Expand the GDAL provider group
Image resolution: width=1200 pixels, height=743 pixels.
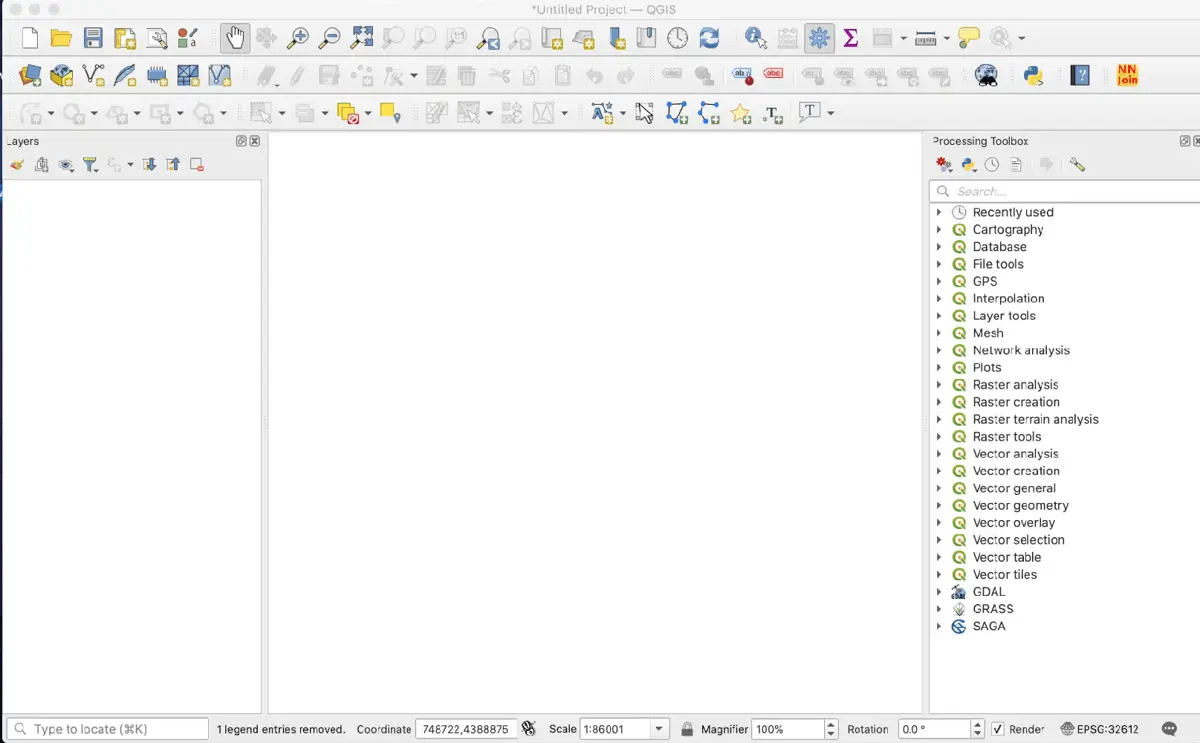[x=939, y=591]
